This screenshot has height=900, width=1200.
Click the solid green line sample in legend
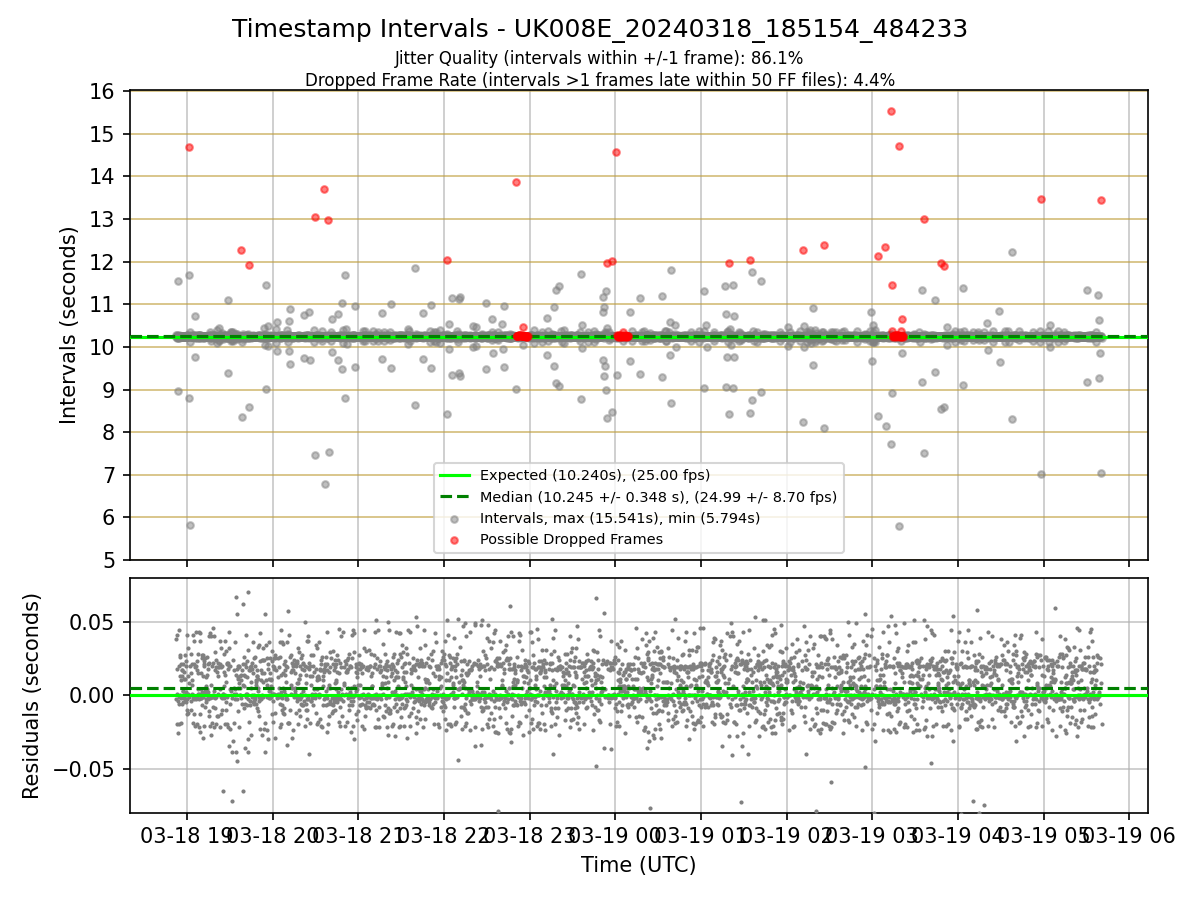[455, 475]
